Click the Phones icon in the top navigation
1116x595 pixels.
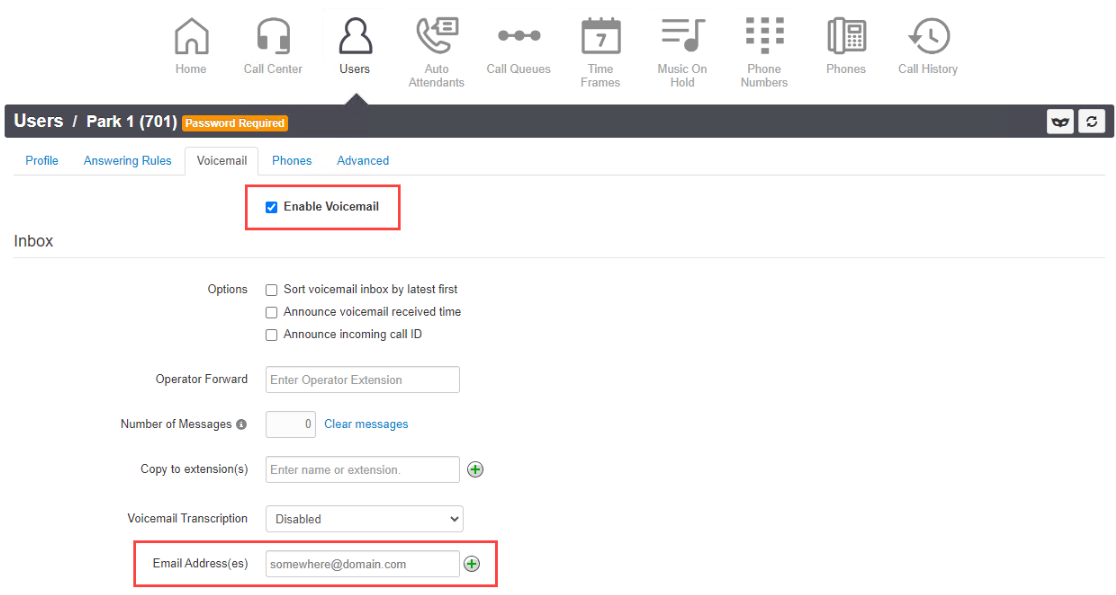[x=846, y=36]
